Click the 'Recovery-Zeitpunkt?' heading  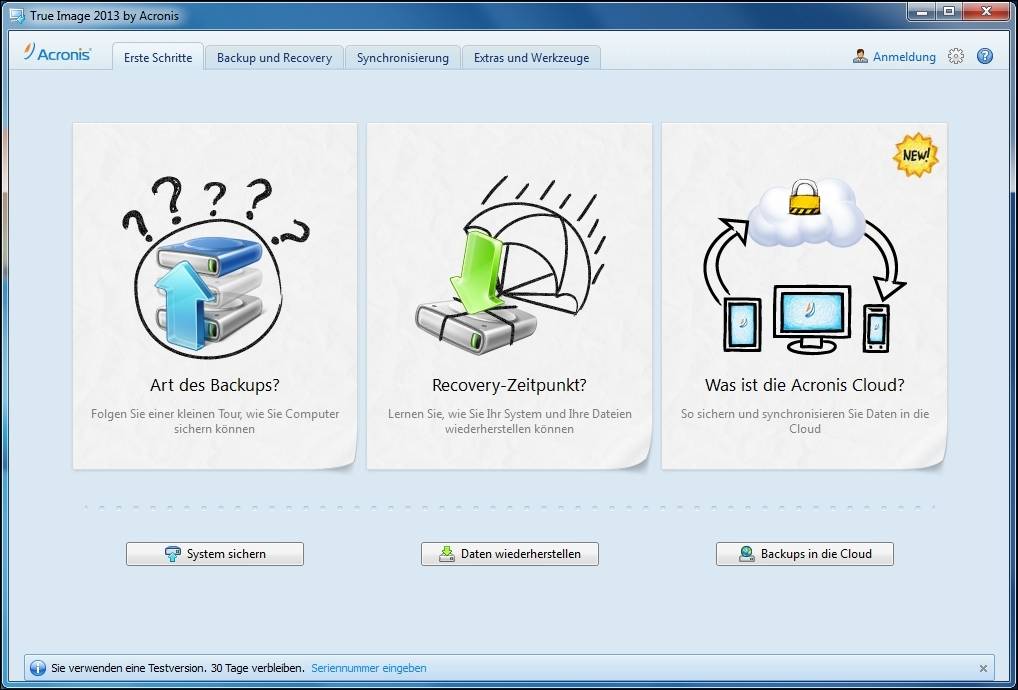click(x=509, y=385)
